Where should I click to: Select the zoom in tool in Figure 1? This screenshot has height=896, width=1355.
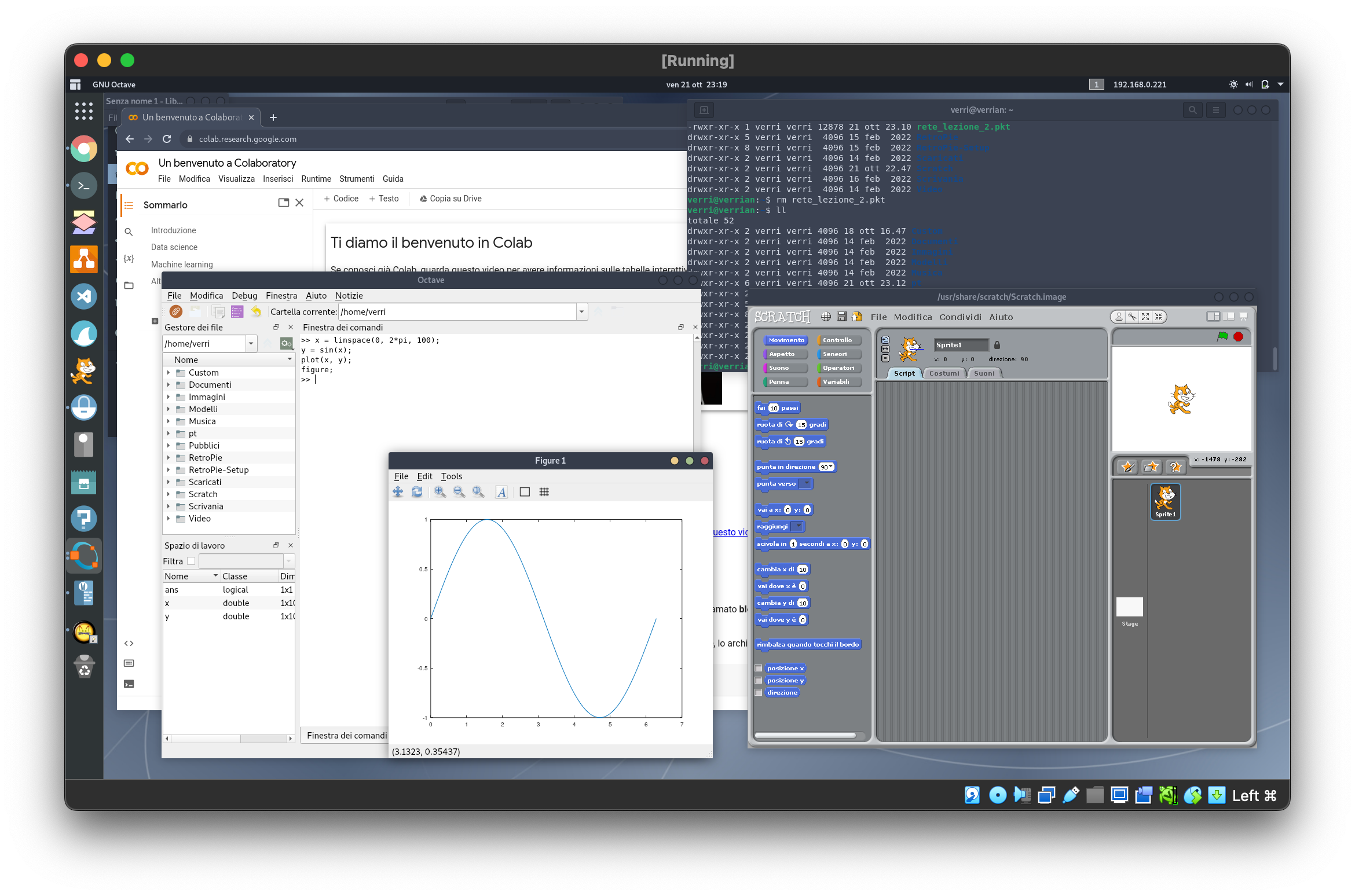pyautogui.click(x=440, y=492)
